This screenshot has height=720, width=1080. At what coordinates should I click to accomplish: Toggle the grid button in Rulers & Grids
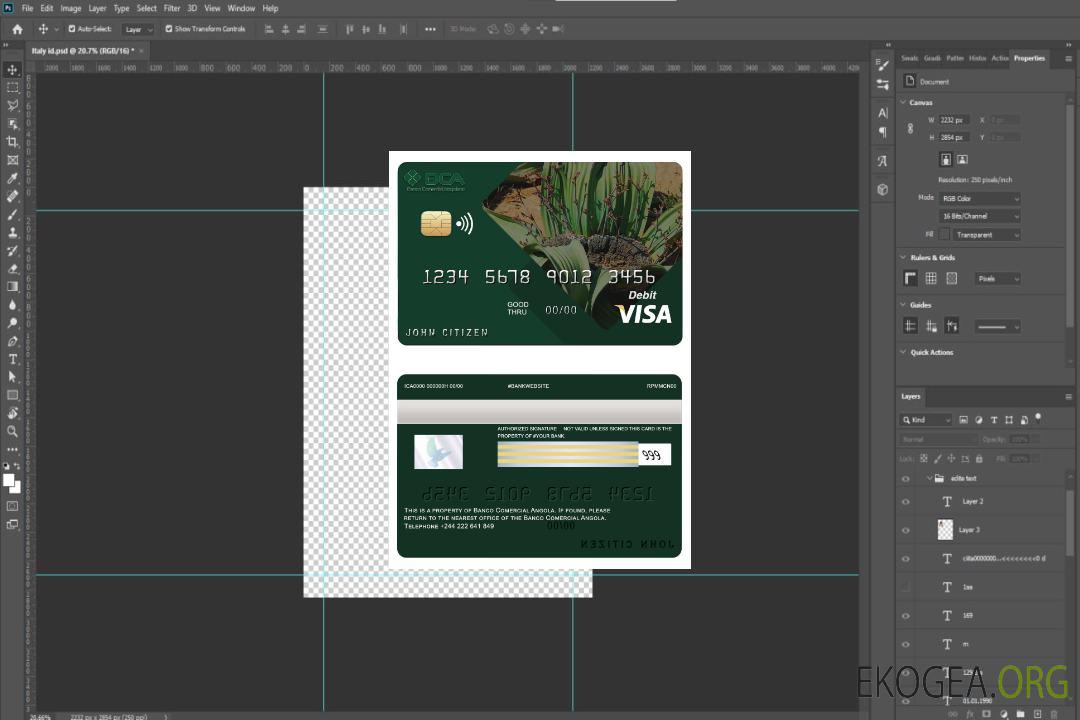point(931,278)
